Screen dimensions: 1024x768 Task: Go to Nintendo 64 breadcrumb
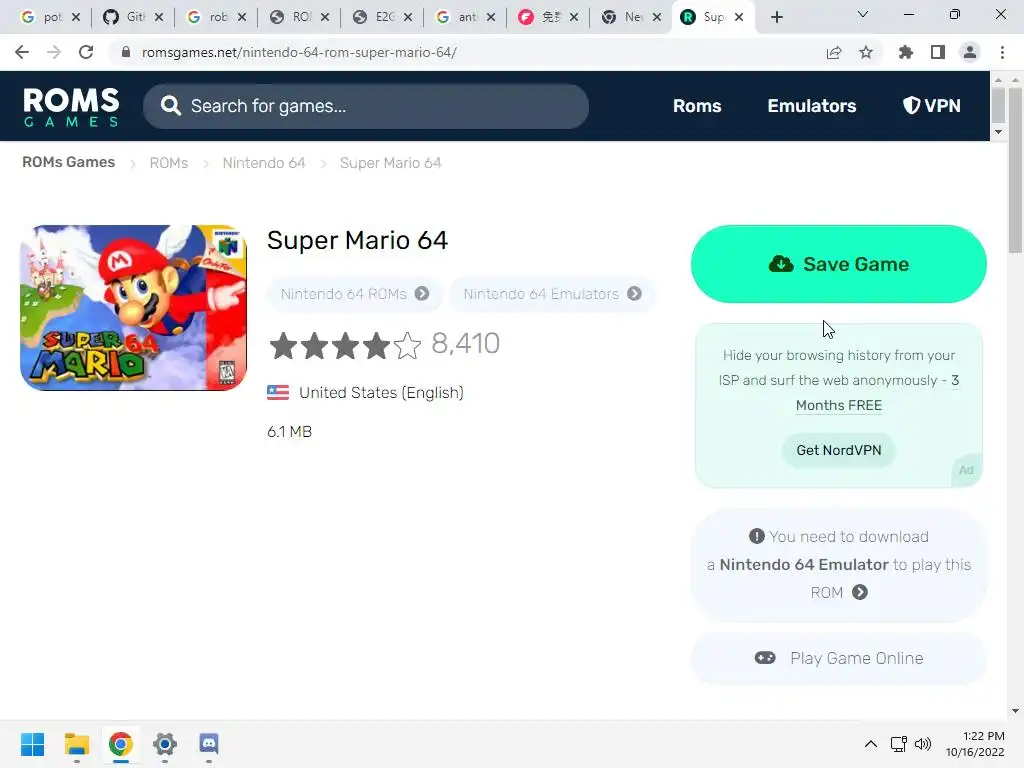click(264, 163)
